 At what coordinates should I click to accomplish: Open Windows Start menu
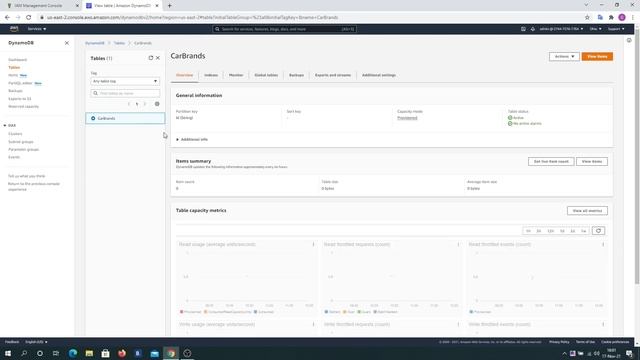coord(8,353)
